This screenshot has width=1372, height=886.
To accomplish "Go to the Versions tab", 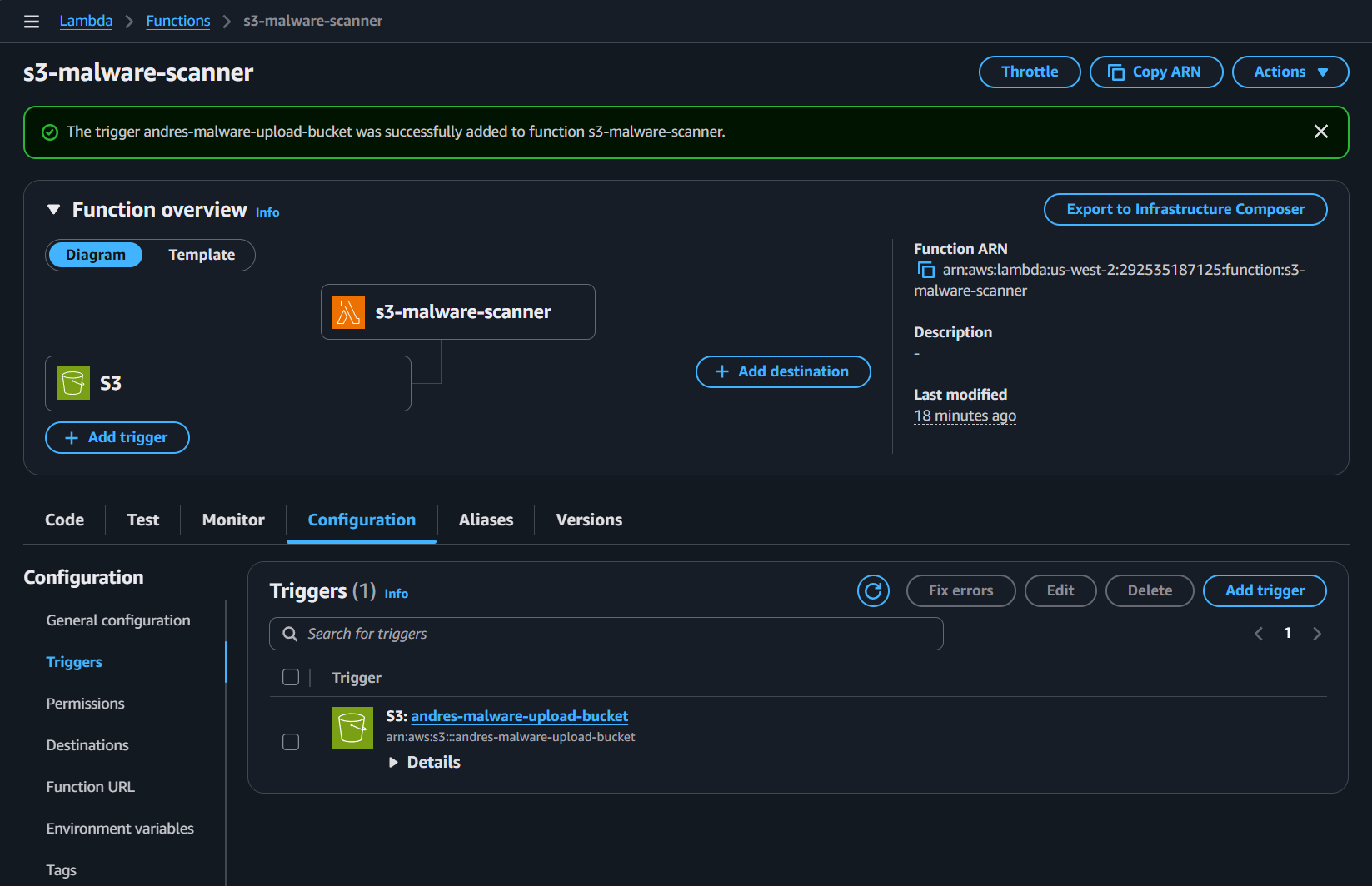I will [x=589, y=520].
